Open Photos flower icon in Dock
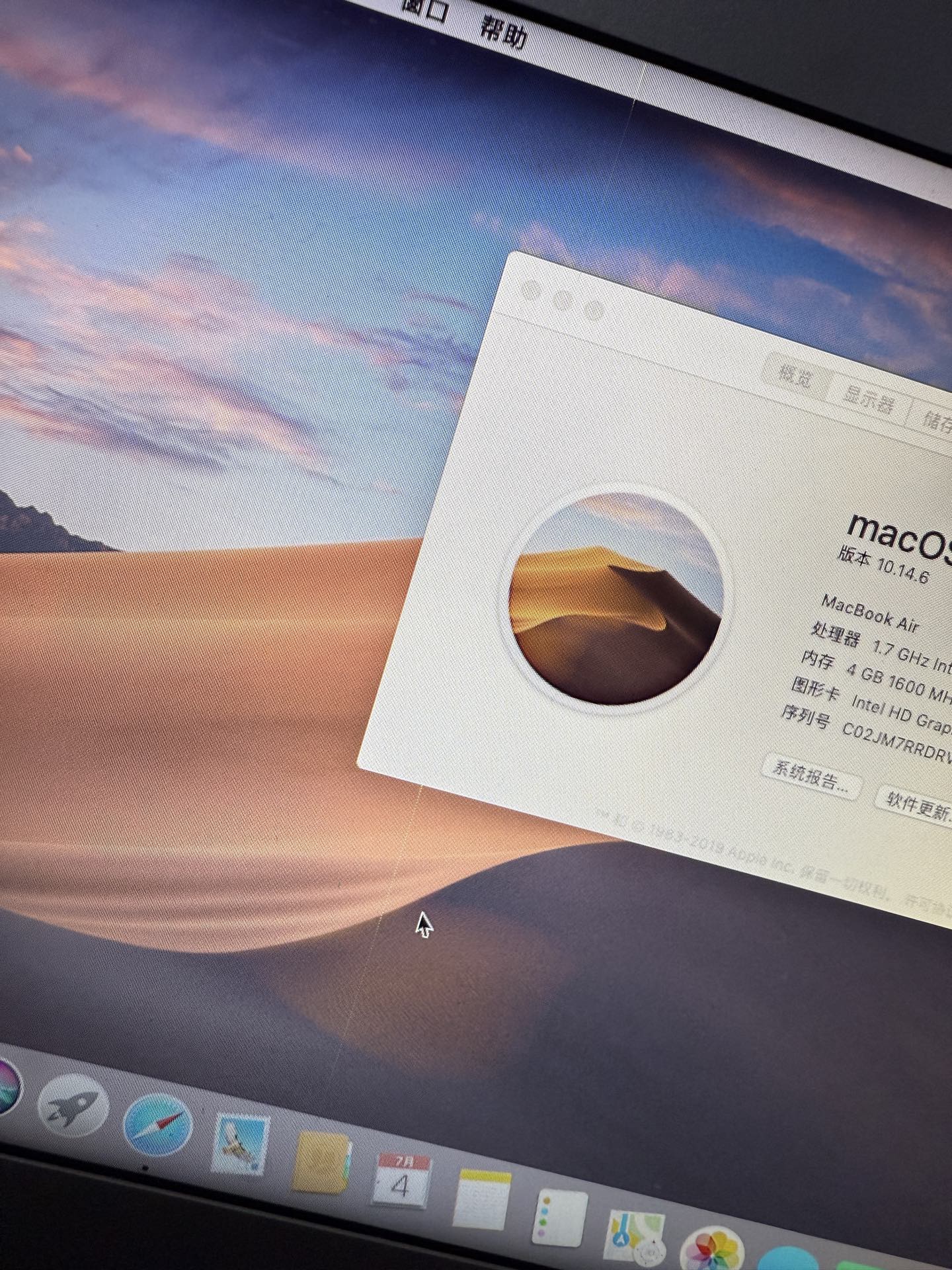Screen dimensions: 952x1270 point(712,1249)
